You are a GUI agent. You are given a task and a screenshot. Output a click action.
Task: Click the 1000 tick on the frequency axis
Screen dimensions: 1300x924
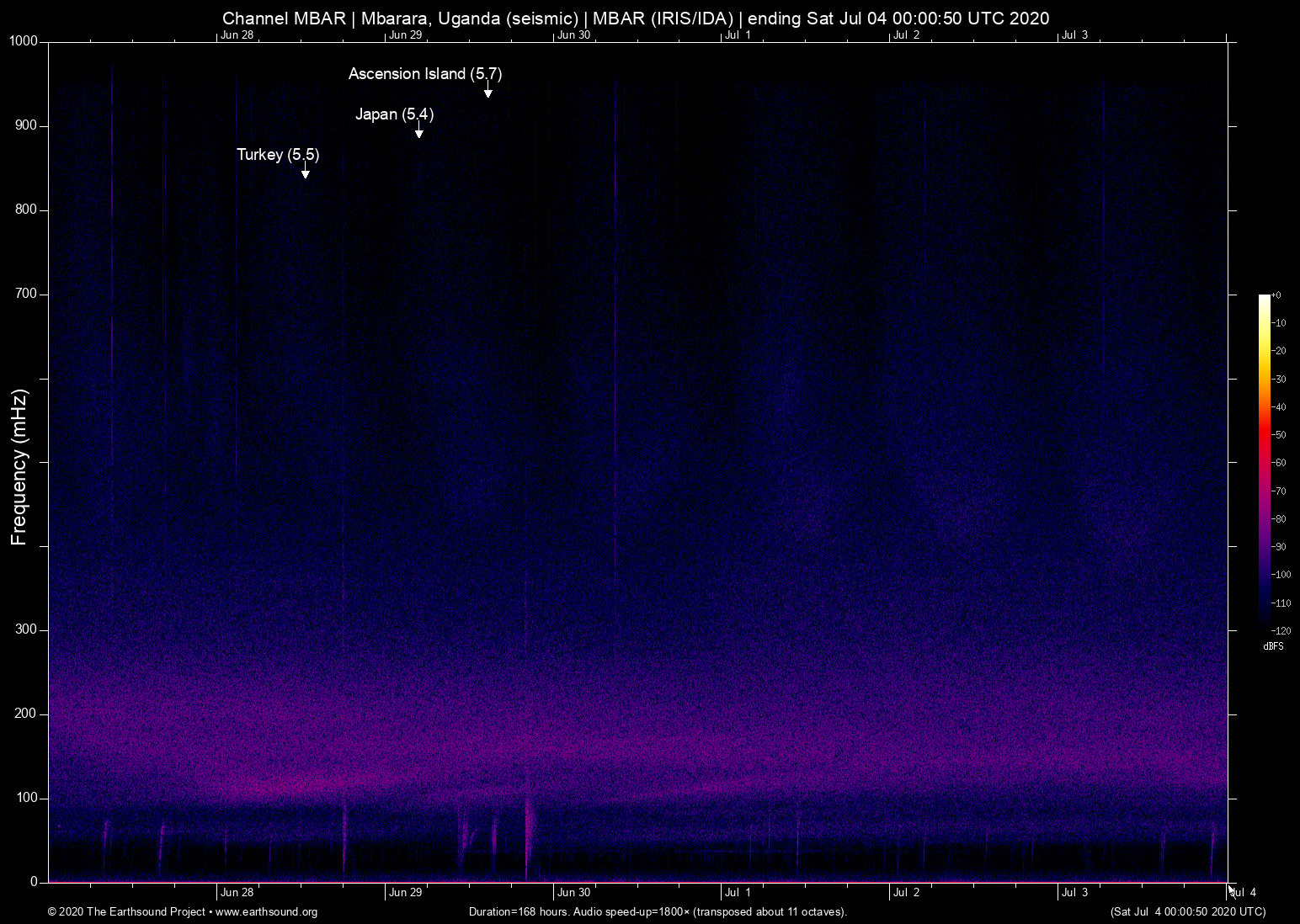[24, 41]
